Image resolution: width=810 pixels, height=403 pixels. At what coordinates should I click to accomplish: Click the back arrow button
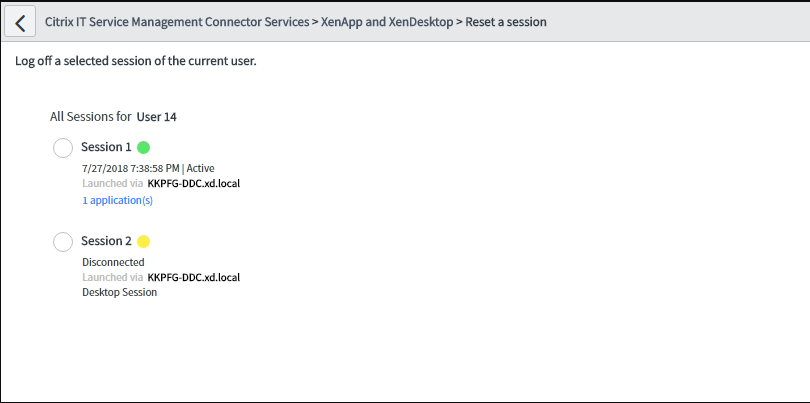[x=20, y=22]
